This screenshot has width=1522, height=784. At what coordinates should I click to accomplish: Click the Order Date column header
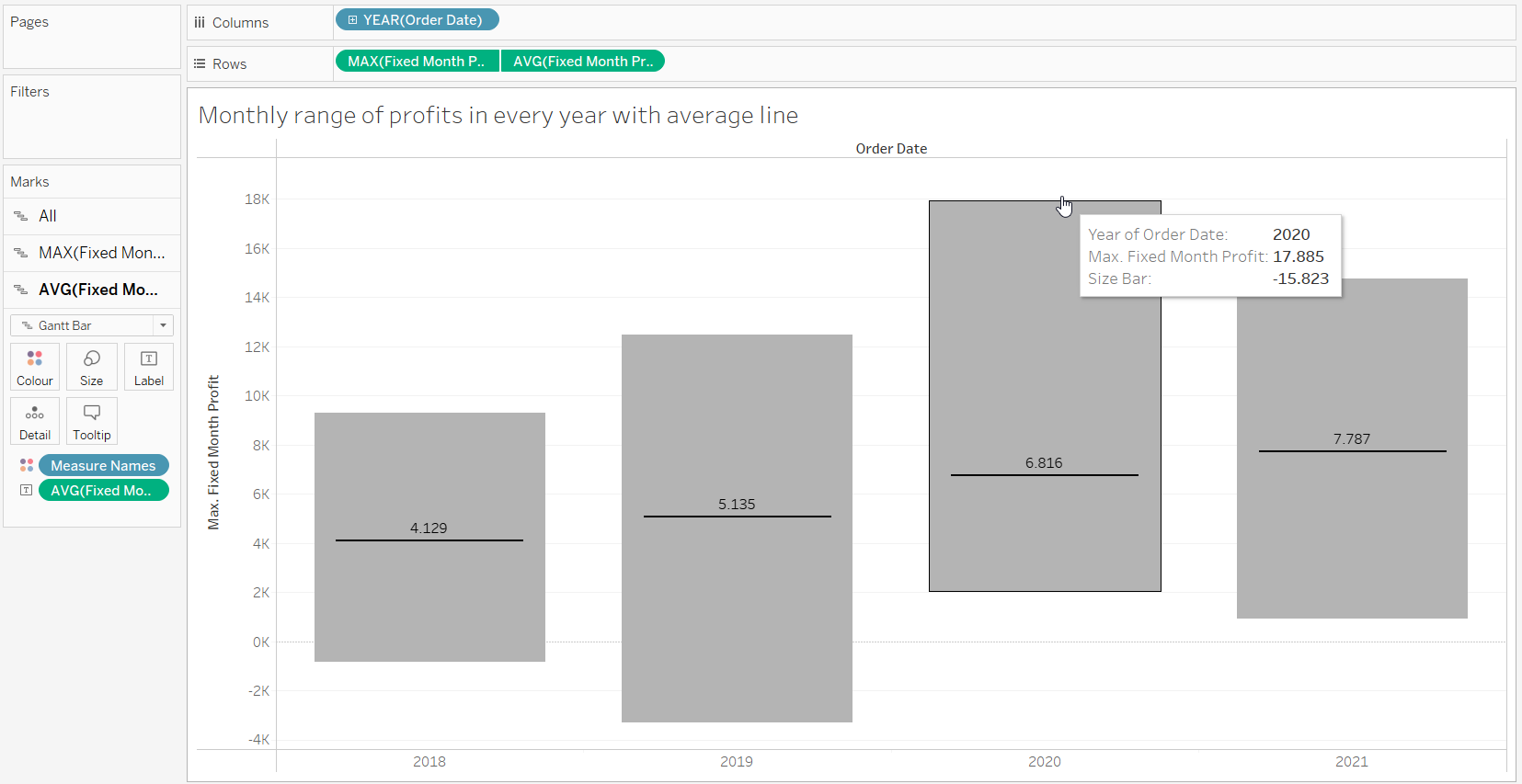click(x=891, y=149)
